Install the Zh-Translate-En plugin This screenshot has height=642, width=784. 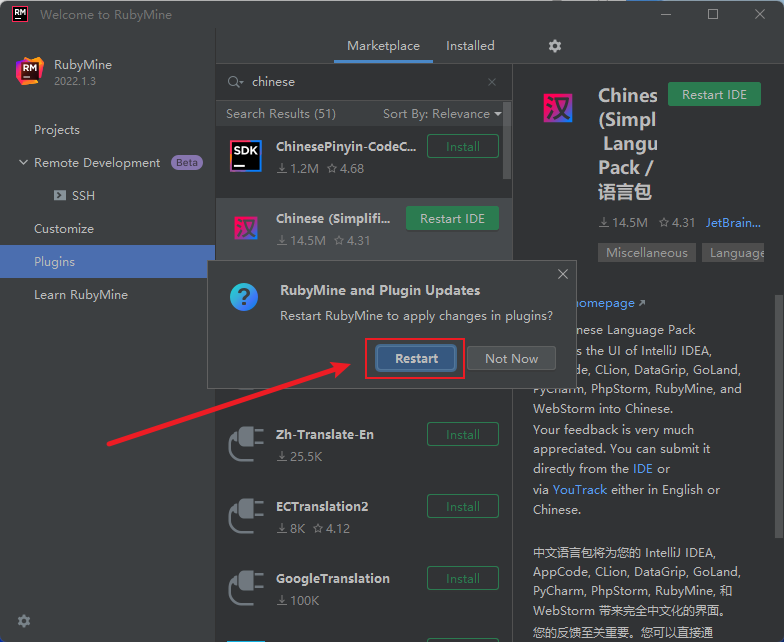point(462,434)
